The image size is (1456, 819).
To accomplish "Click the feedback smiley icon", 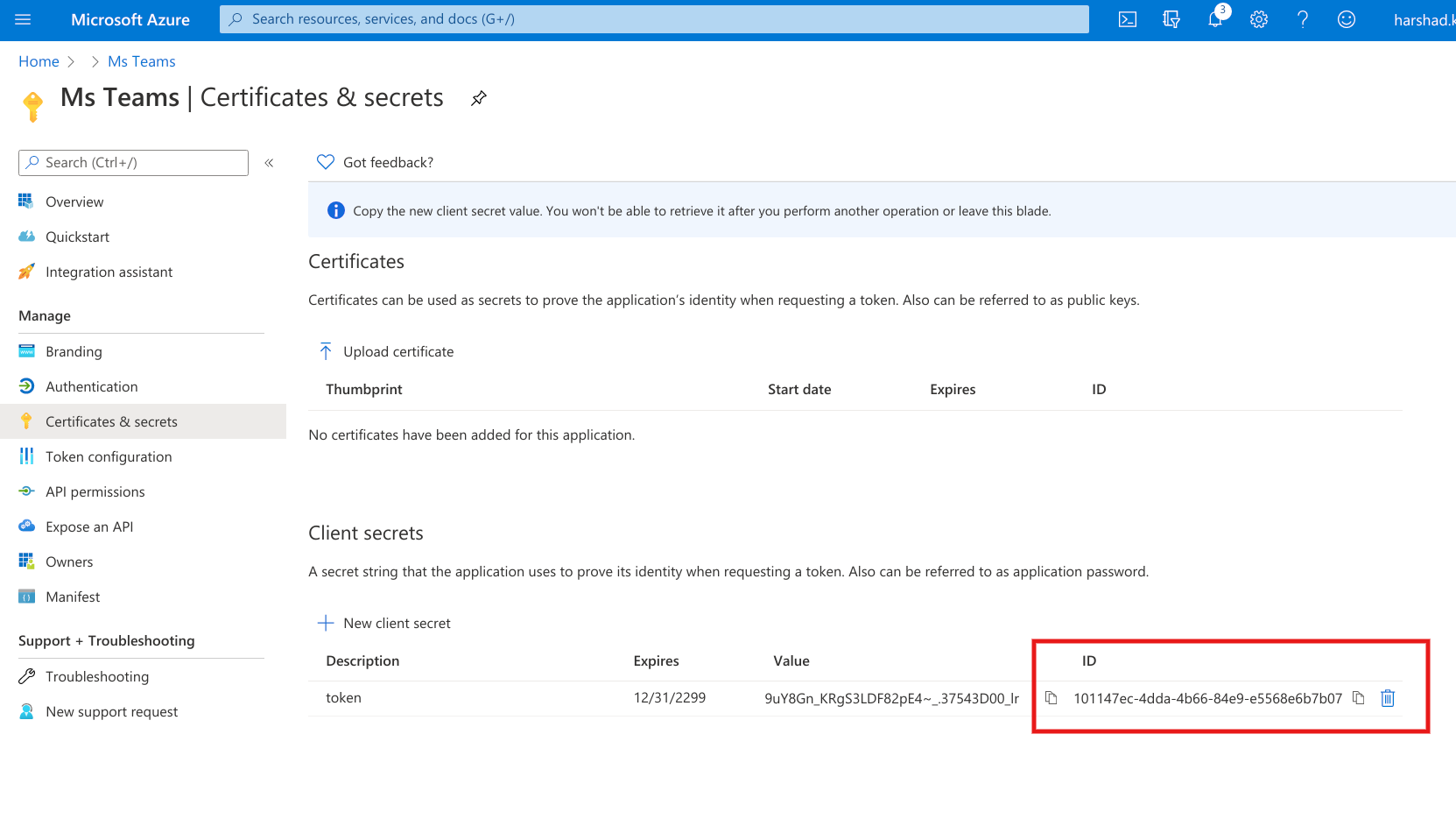I will coord(1346,19).
